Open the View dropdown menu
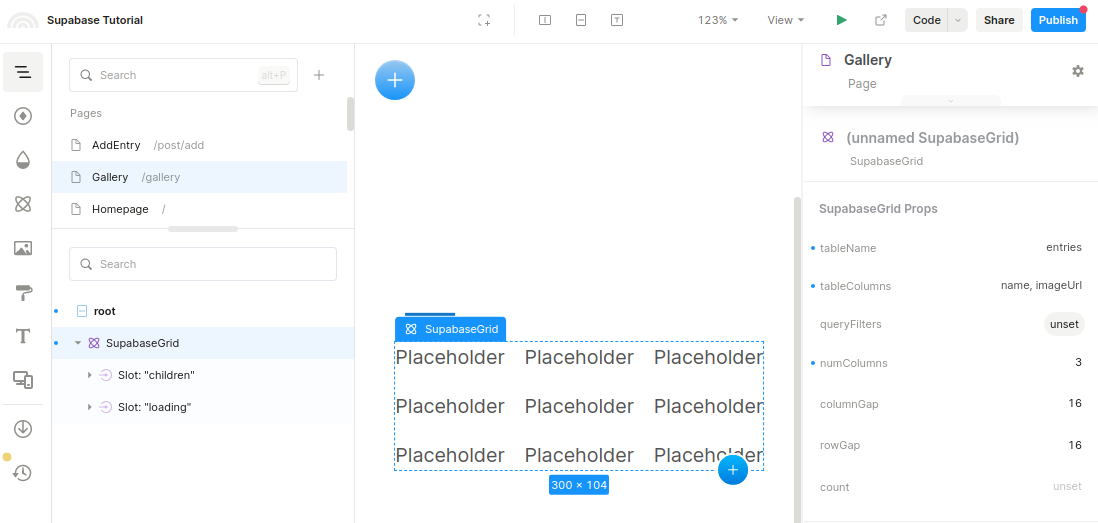The height and width of the screenshot is (523, 1098). [x=786, y=20]
